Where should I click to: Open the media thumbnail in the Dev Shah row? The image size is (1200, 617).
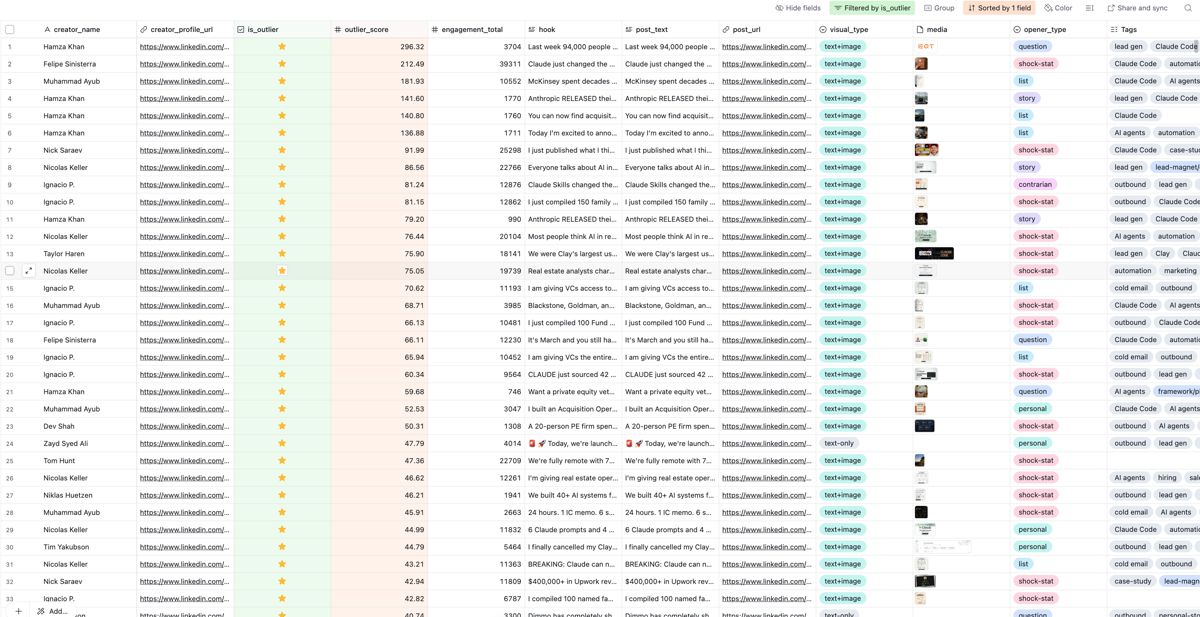pos(925,426)
